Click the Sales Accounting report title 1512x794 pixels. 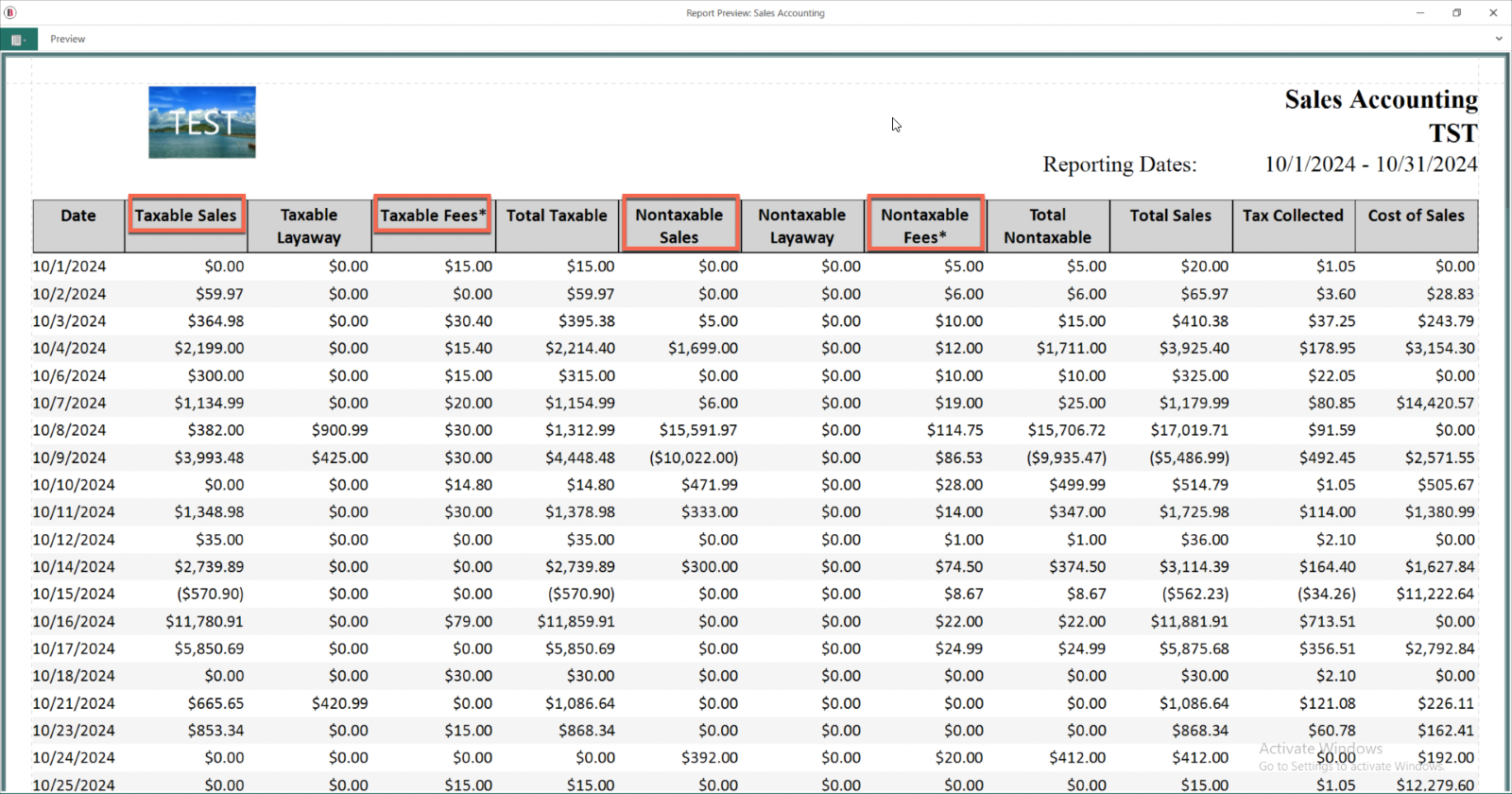pyautogui.click(x=1381, y=99)
